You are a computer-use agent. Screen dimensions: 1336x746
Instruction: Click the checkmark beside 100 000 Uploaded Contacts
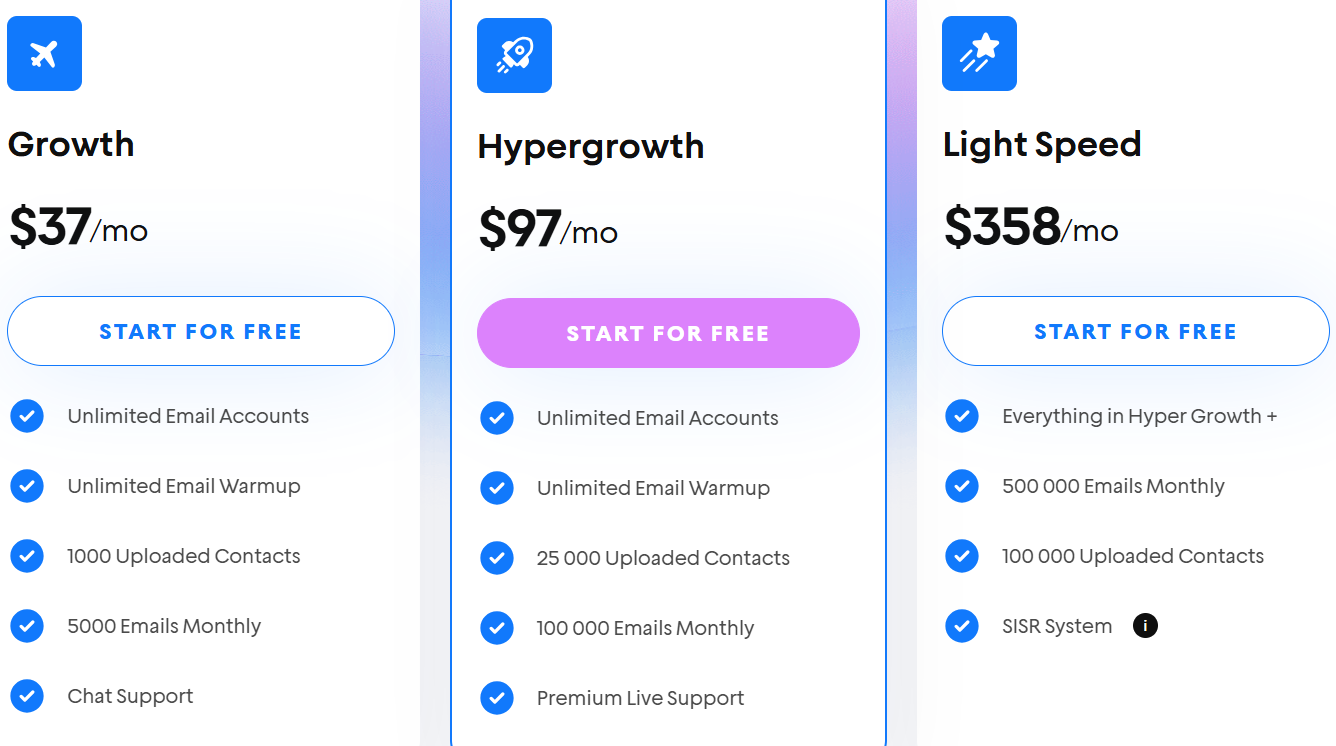point(961,556)
